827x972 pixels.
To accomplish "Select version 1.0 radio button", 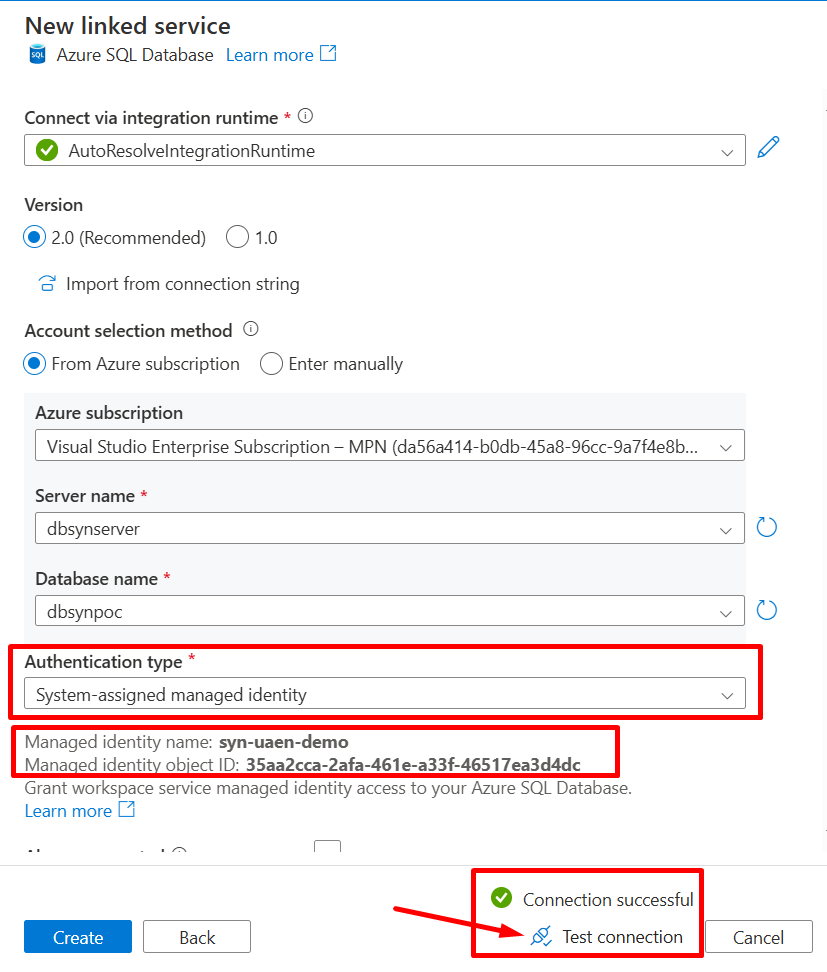I will click(x=237, y=237).
